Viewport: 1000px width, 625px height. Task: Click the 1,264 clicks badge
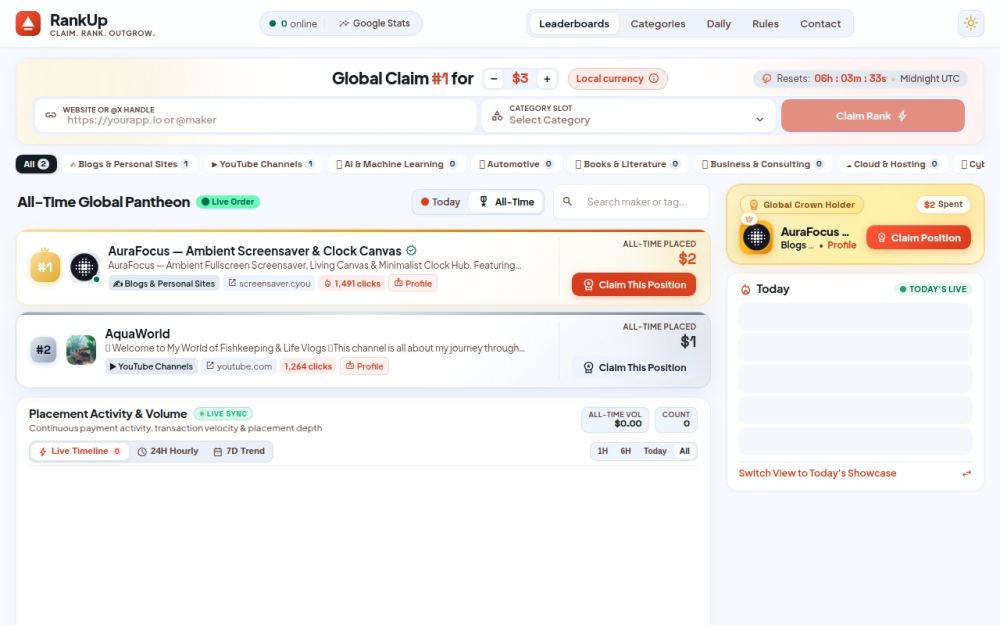click(x=308, y=366)
